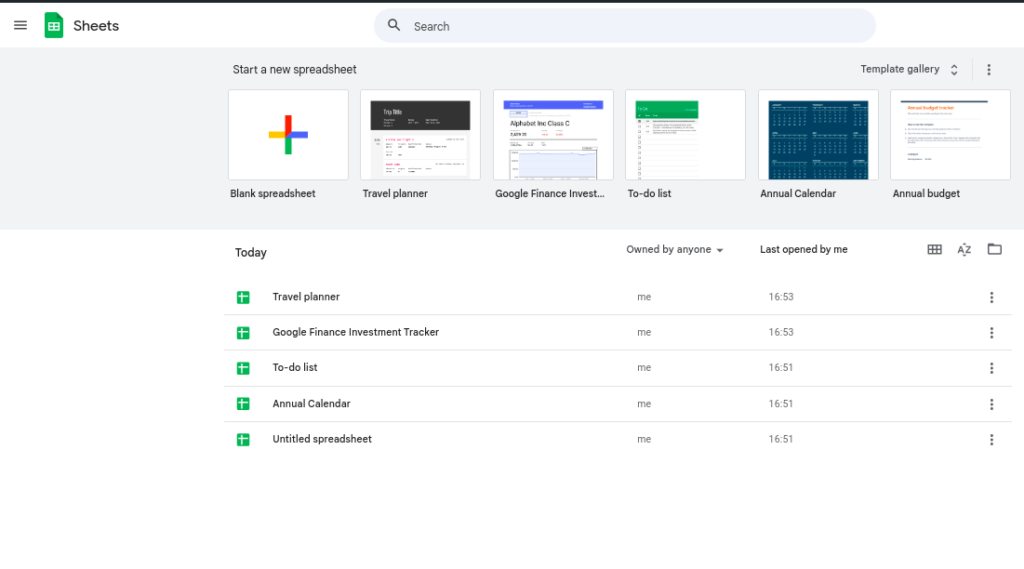Viewport: 1024px width, 569px height.
Task: Click the Last opened by me column header
Action: point(803,250)
